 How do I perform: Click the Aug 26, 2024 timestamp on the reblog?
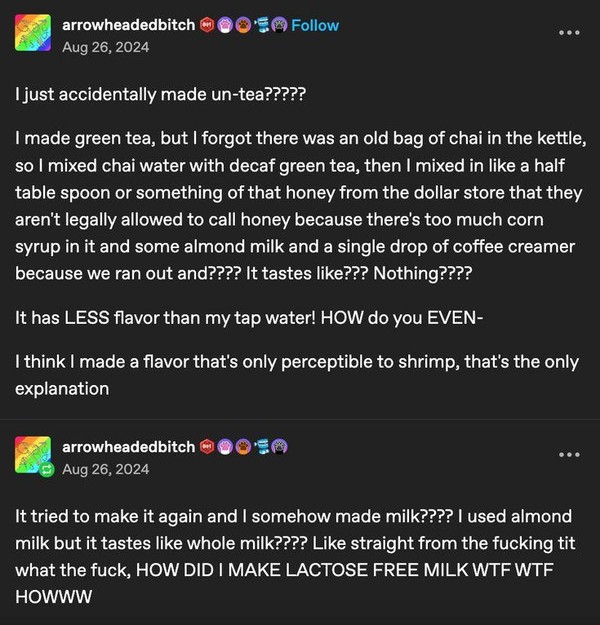point(106,469)
